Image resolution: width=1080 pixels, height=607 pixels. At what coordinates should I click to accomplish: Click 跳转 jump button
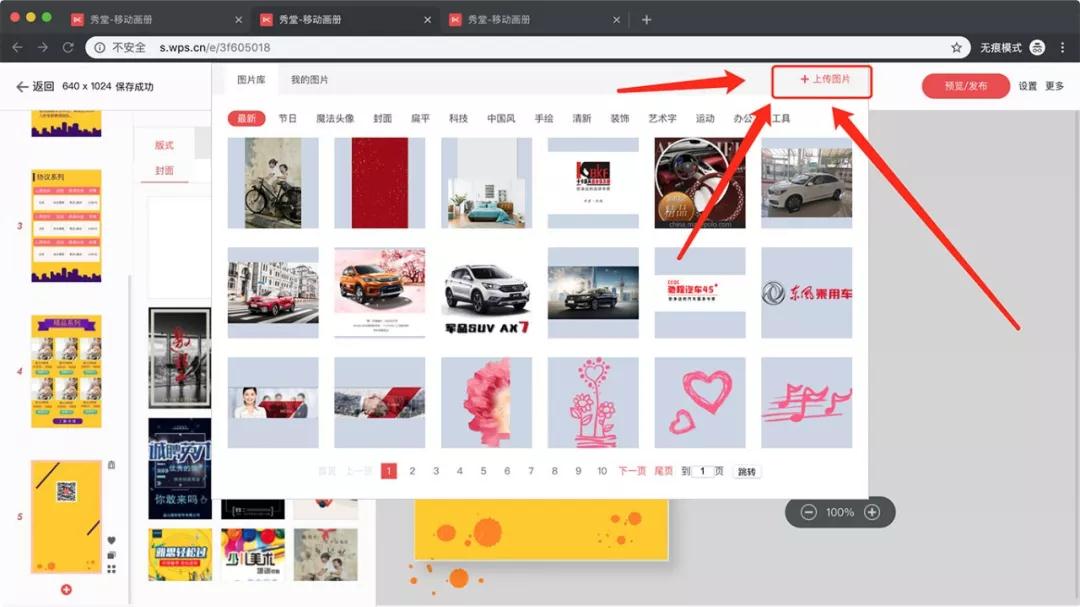click(x=747, y=472)
